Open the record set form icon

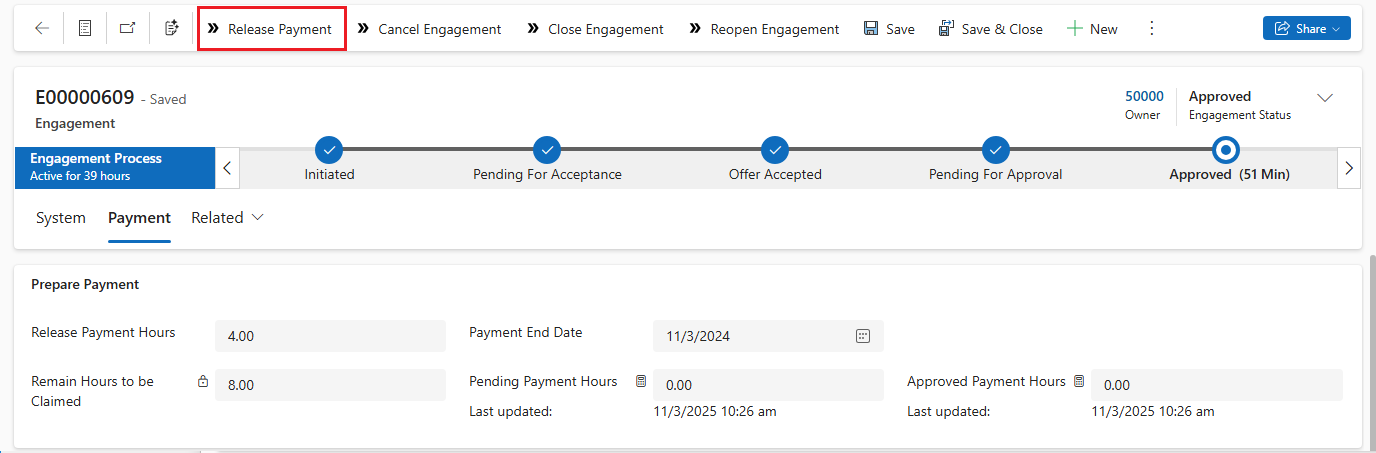(85, 29)
